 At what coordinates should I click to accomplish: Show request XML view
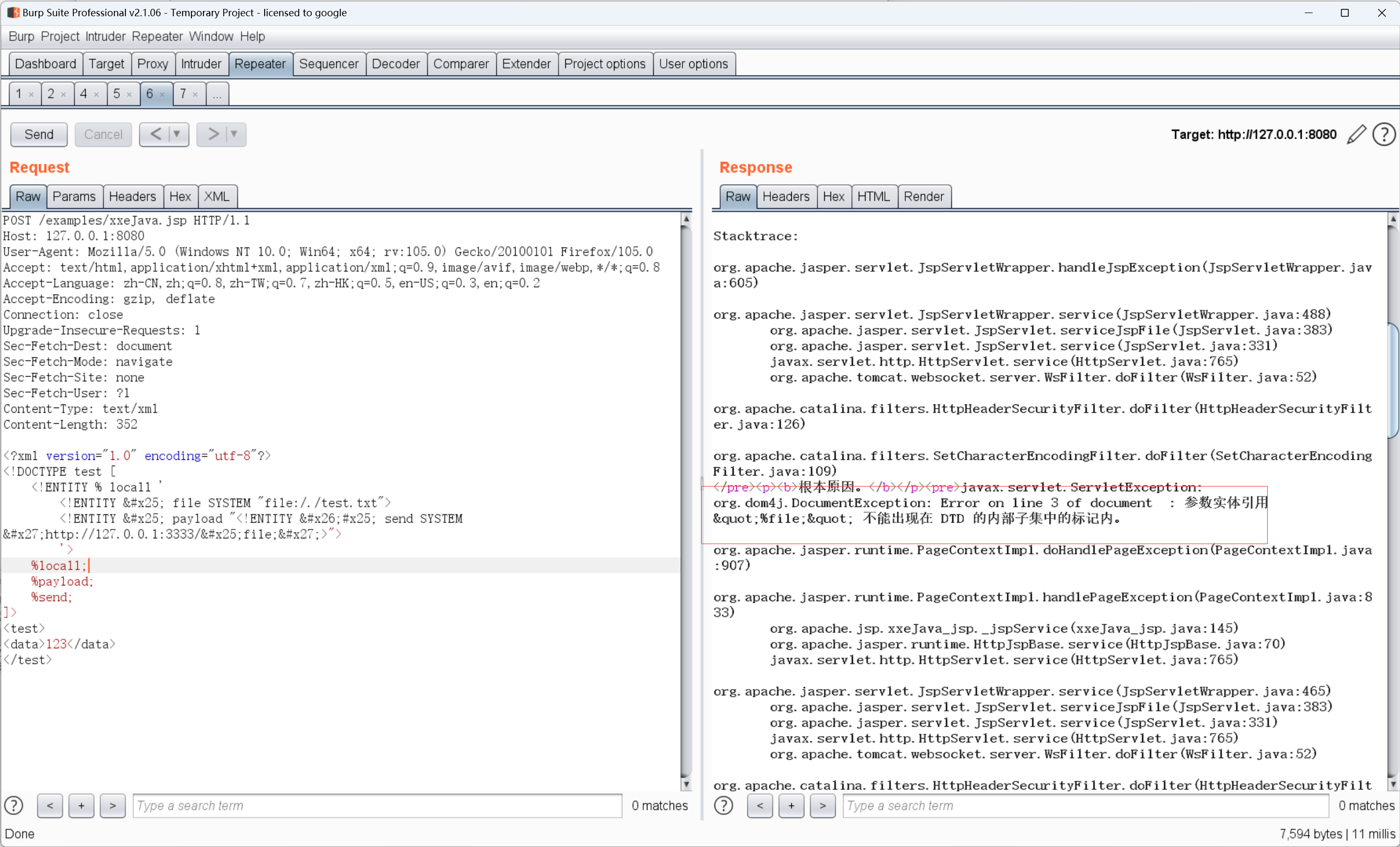217,197
